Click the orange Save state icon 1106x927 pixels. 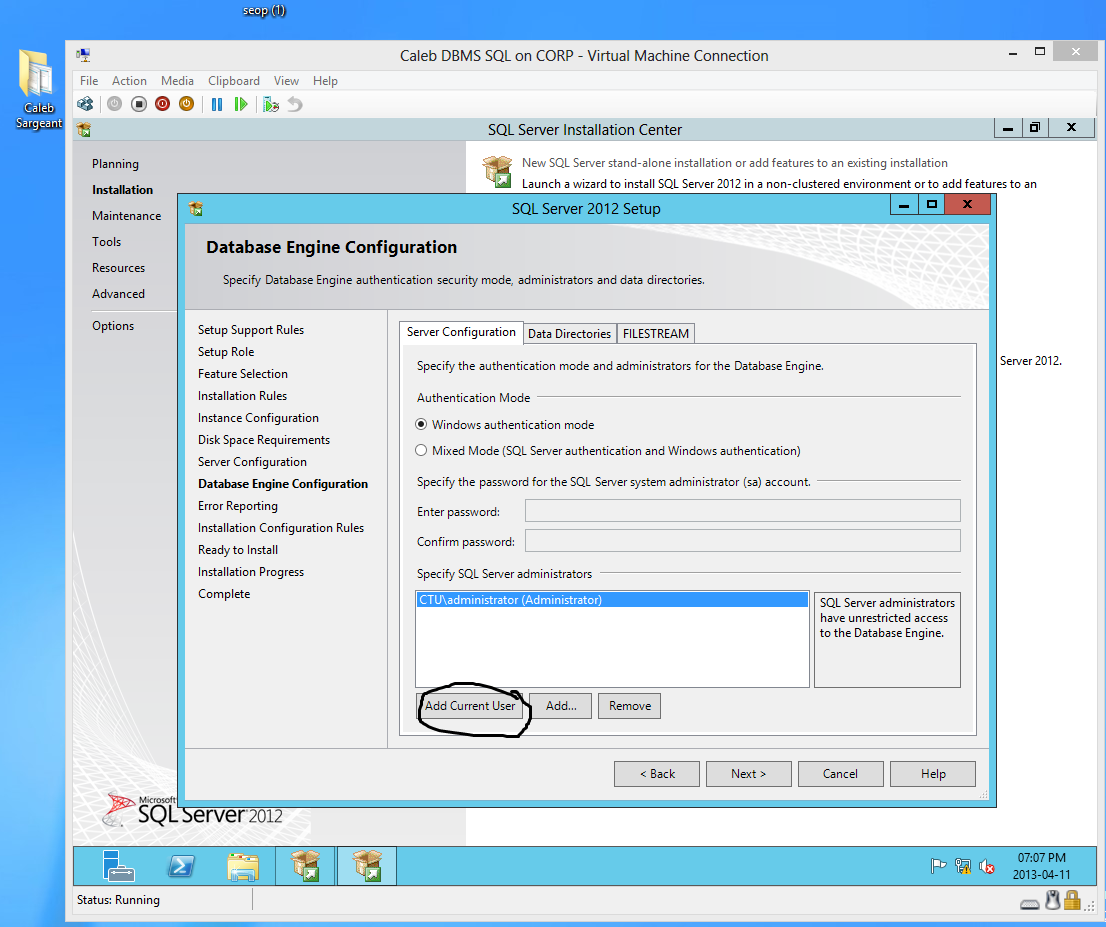click(x=186, y=104)
